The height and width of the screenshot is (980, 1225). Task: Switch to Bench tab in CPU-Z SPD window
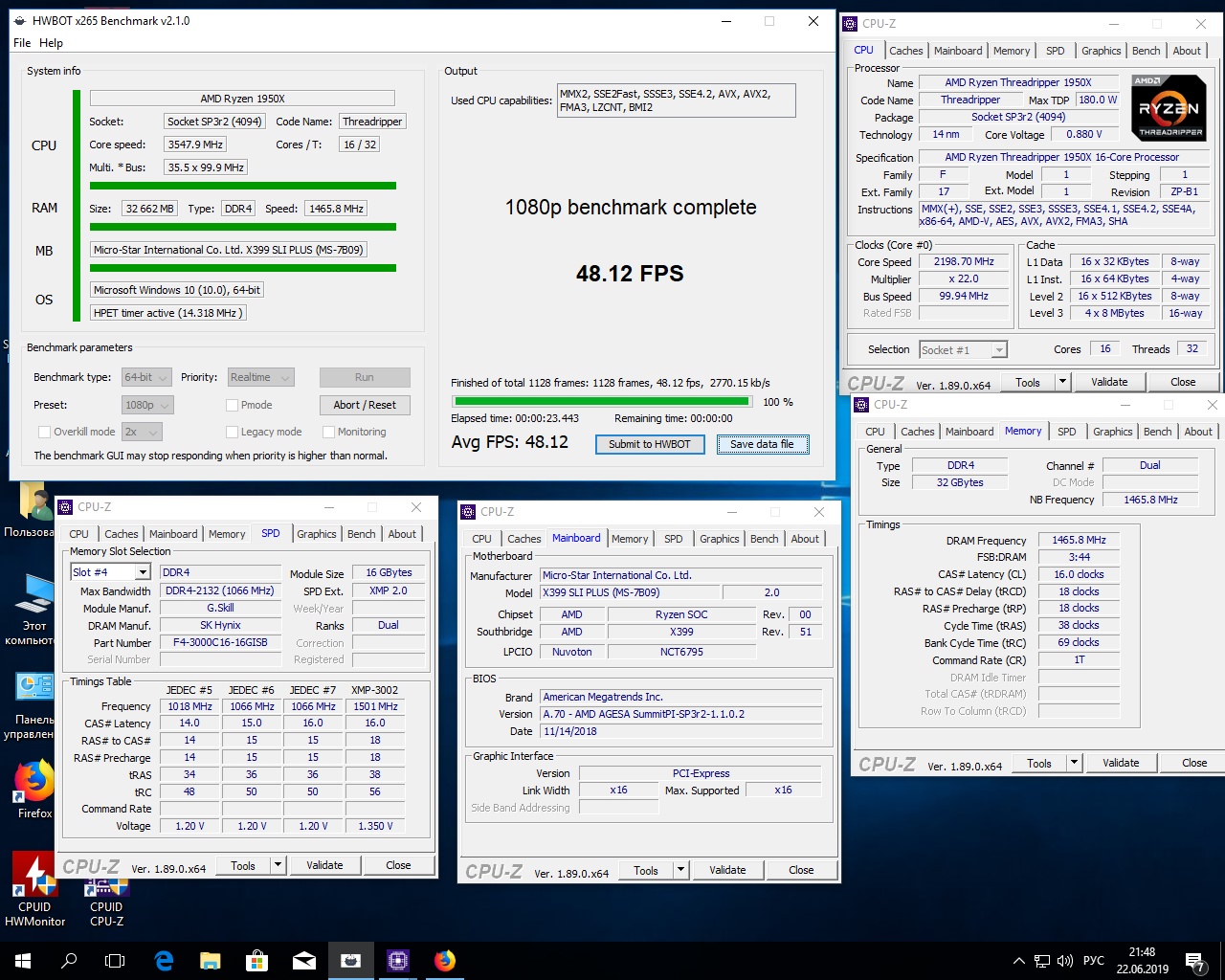(x=362, y=534)
